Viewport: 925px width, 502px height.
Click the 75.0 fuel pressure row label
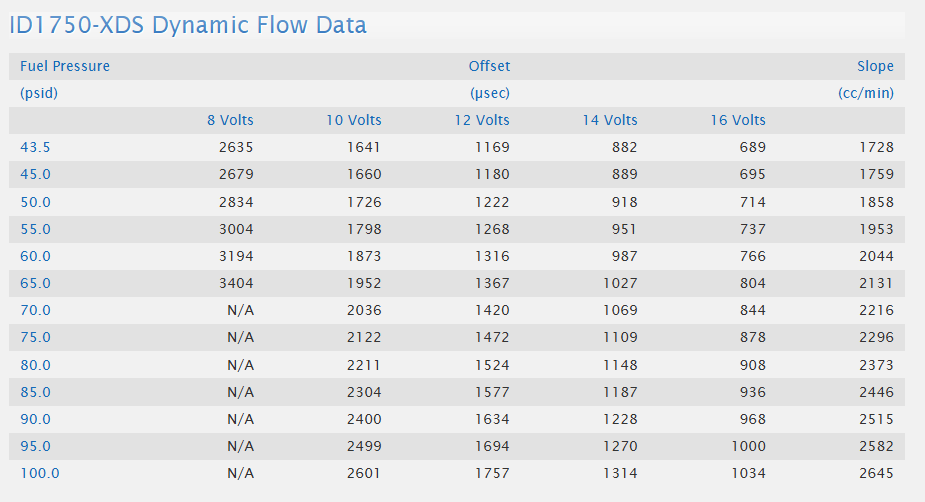35,337
